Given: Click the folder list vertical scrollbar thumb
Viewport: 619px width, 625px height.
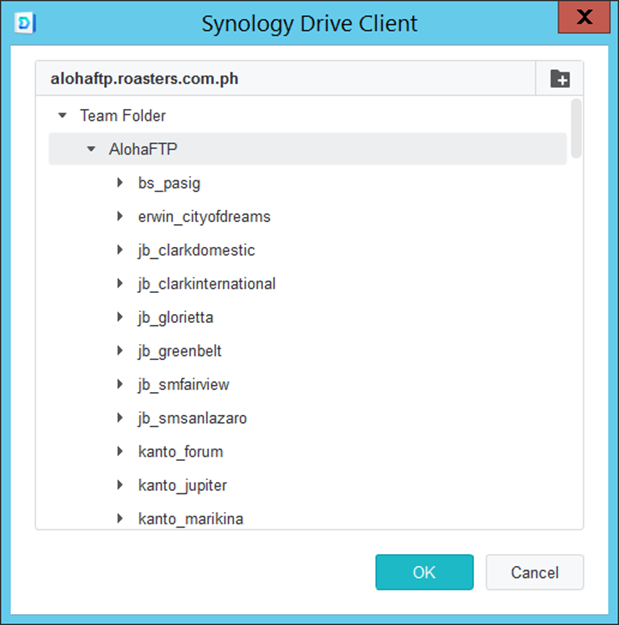Looking at the screenshot, I should tap(576, 128).
